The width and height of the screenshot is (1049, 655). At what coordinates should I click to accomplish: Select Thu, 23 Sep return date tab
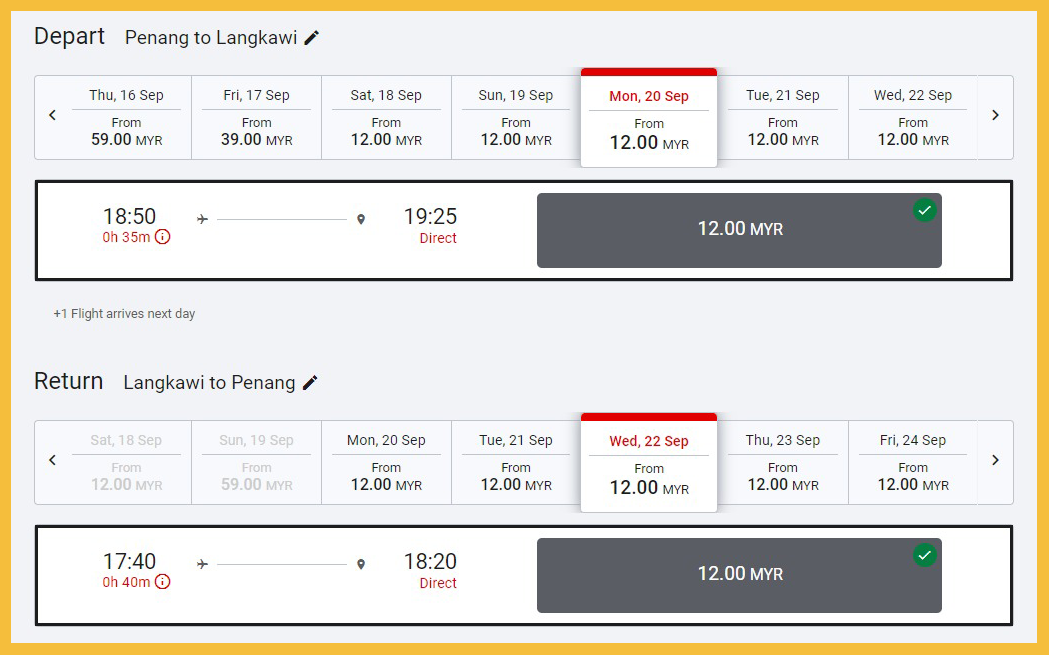coord(783,463)
